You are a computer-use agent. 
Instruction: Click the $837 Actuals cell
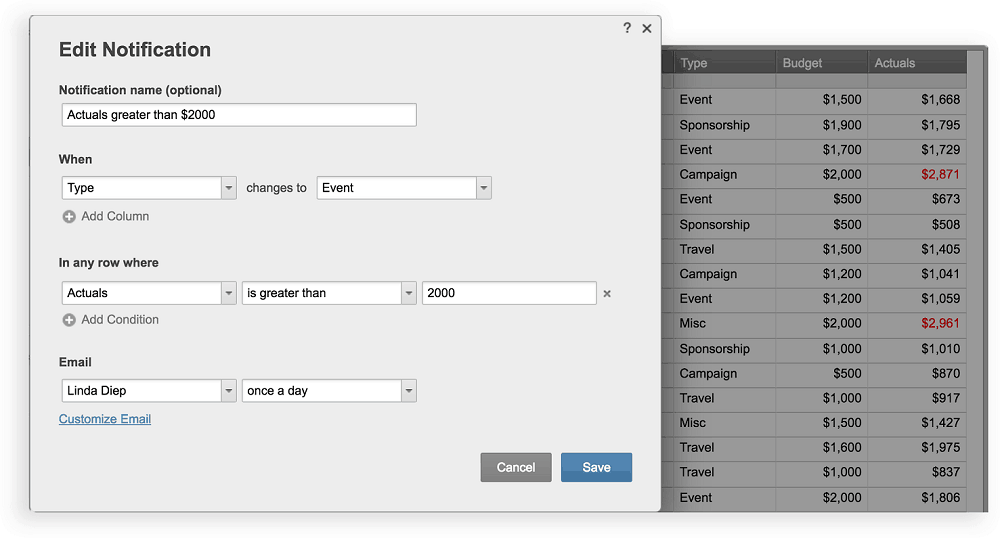point(917,472)
